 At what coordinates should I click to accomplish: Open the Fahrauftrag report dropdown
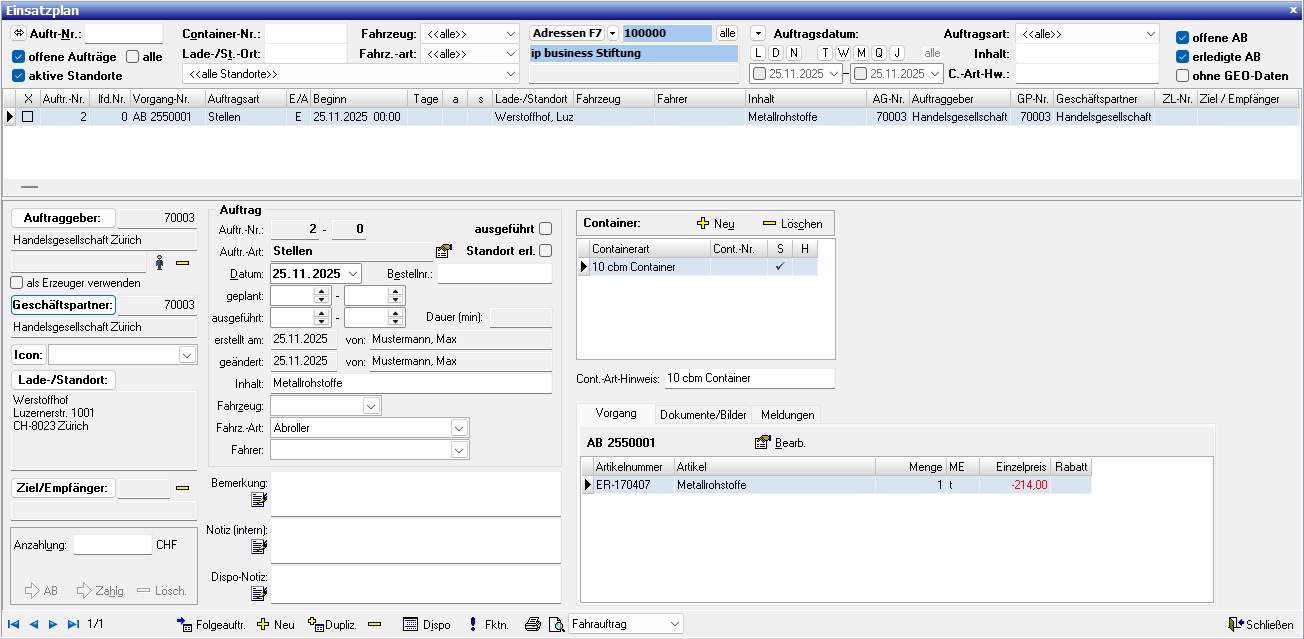[x=674, y=624]
